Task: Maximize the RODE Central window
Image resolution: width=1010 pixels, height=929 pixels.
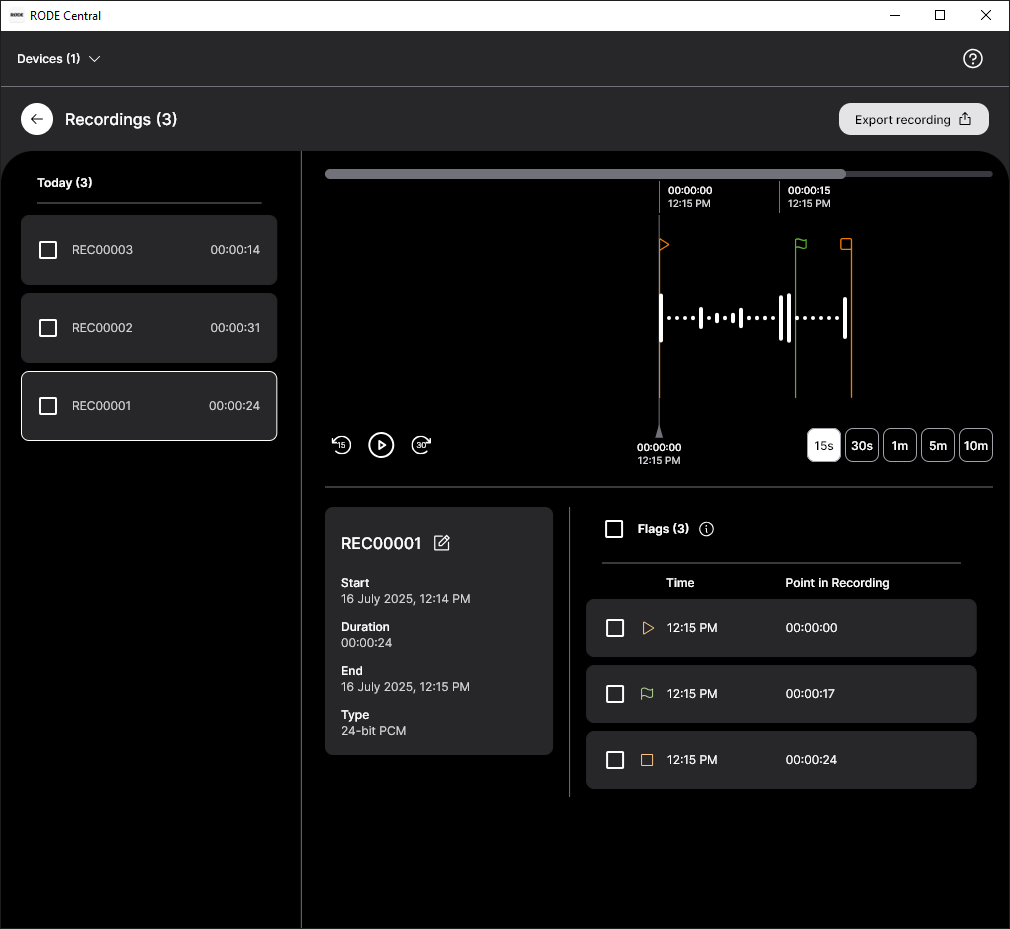Action: 940,15
